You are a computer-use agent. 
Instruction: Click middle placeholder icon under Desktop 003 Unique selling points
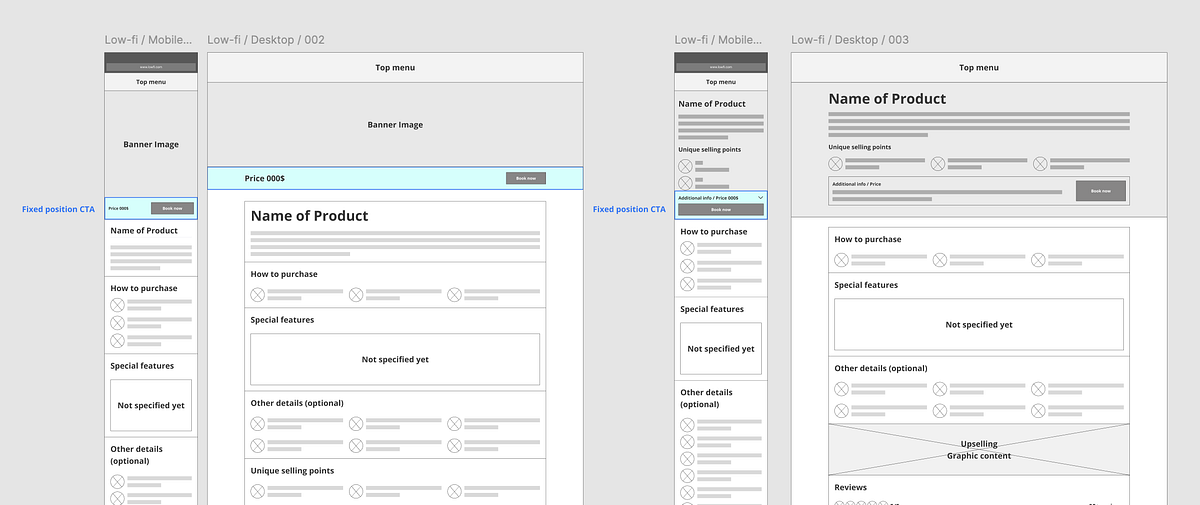(938, 163)
